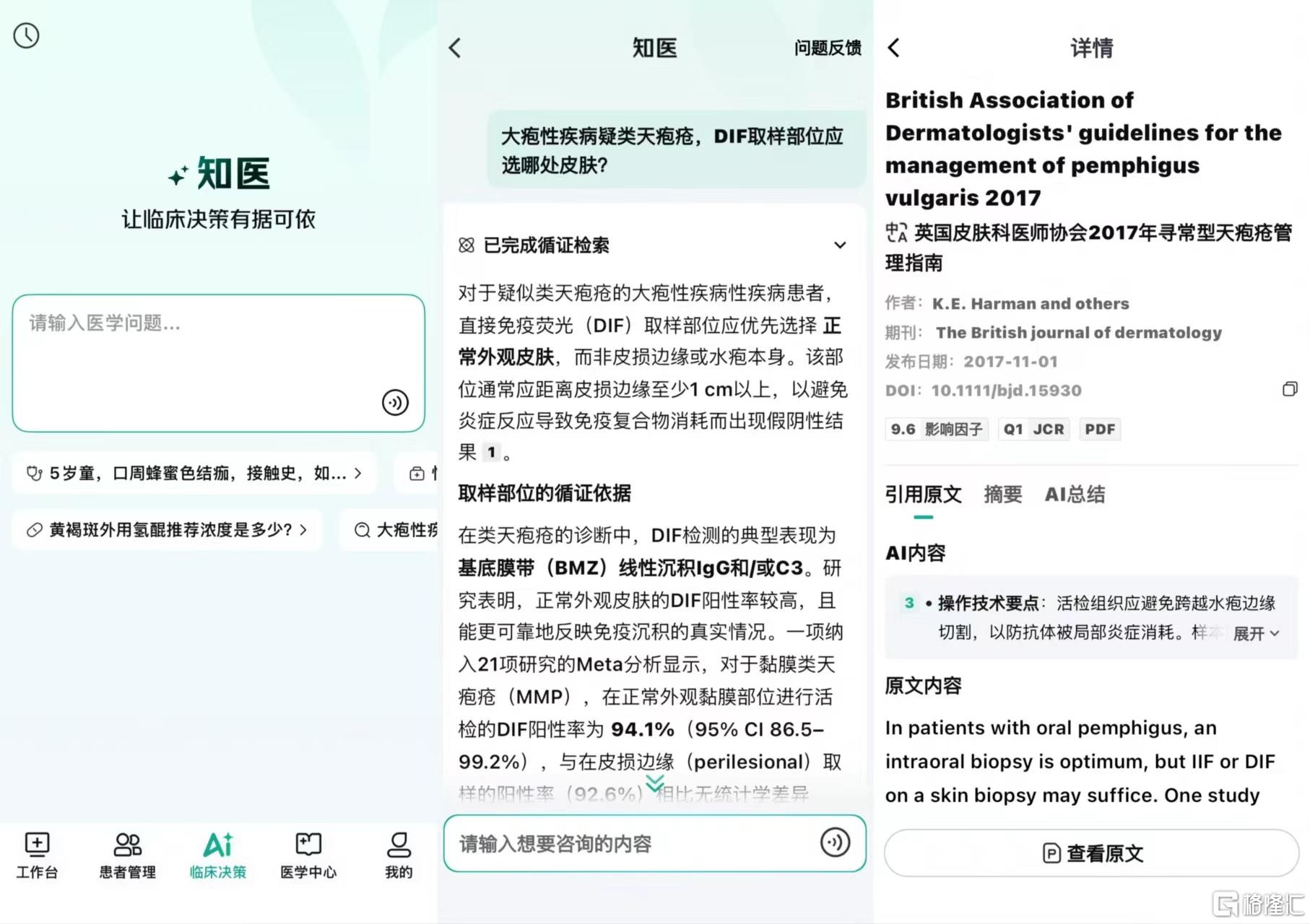Go back from the 详情 page
The width and height of the screenshot is (1310, 924).
click(x=894, y=48)
